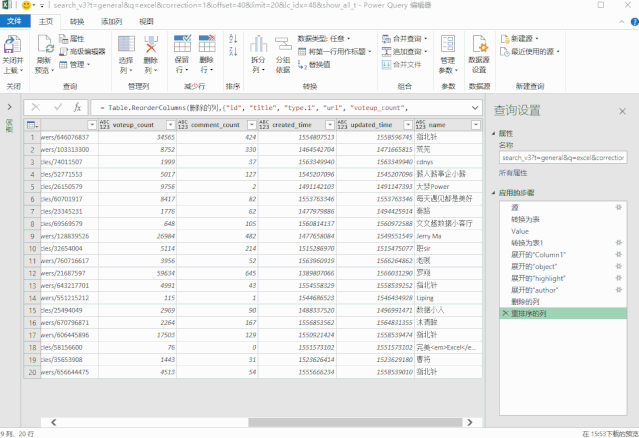The width and height of the screenshot is (639, 438).
Task: Switch to the 添加列 ribbon tab
Action: point(111,22)
